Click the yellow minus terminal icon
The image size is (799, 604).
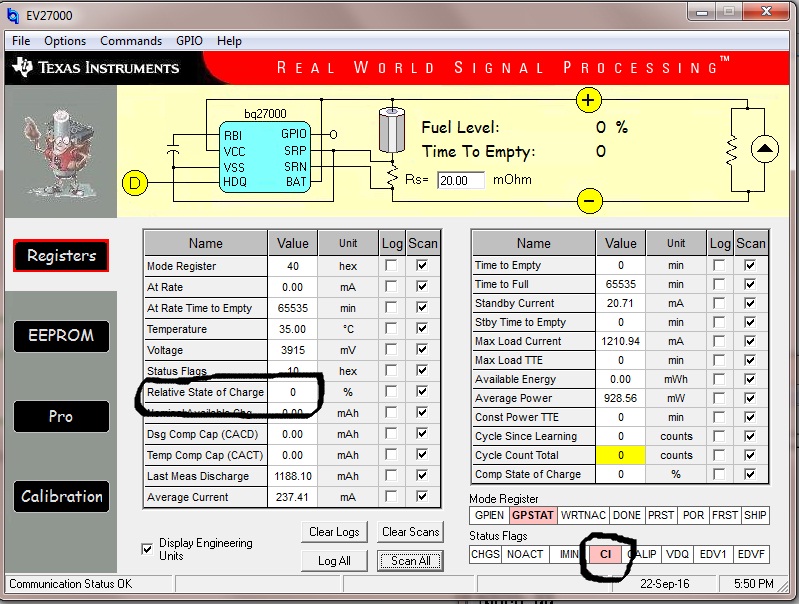[x=590, y=201]
